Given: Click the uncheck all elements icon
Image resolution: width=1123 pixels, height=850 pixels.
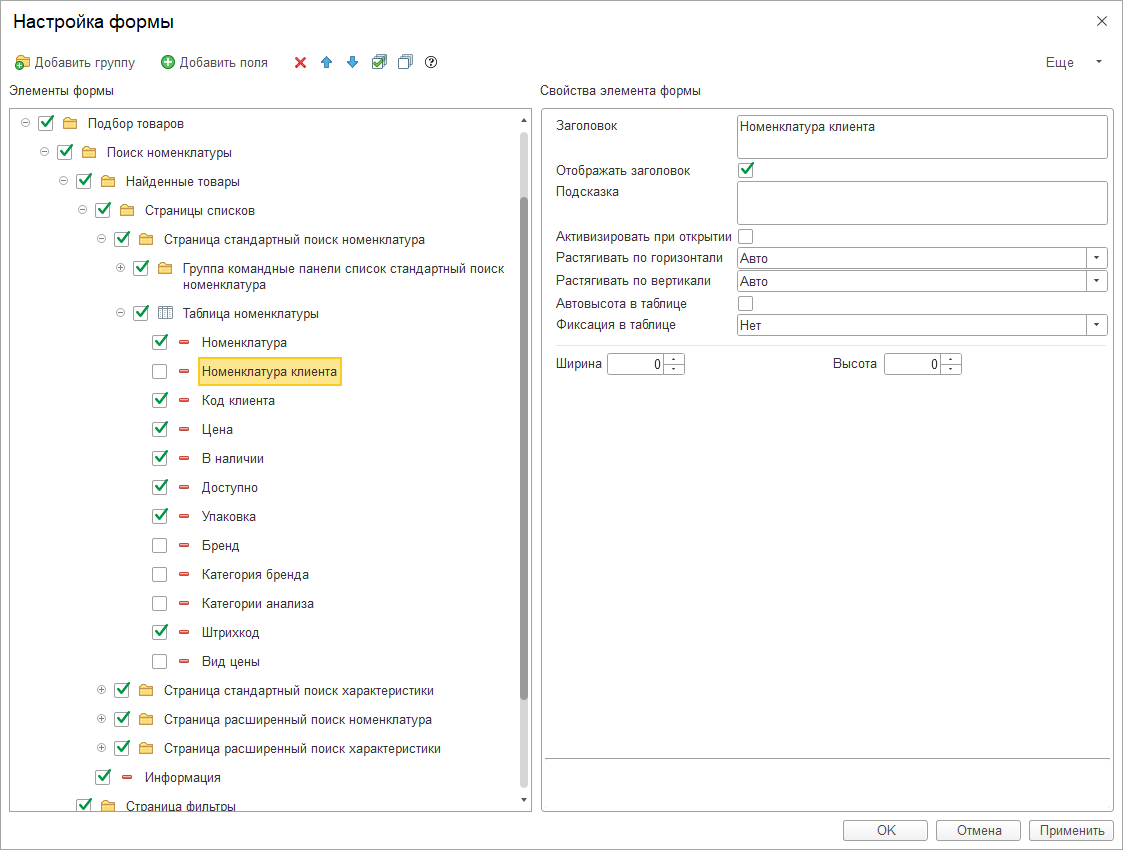Looking at the screenshot, I should click(x=405, y=63).
